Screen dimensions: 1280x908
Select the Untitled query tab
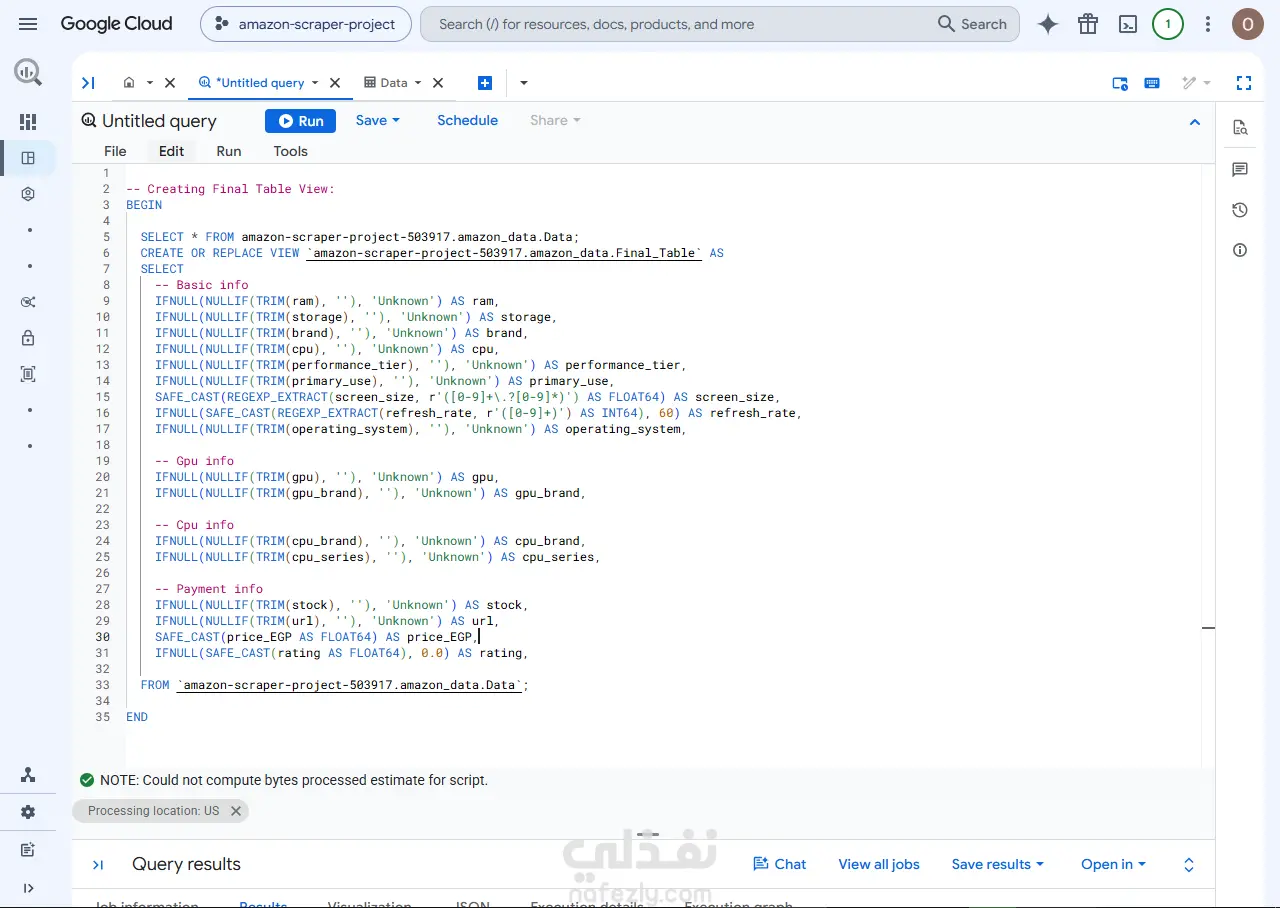tap(252, 83)
